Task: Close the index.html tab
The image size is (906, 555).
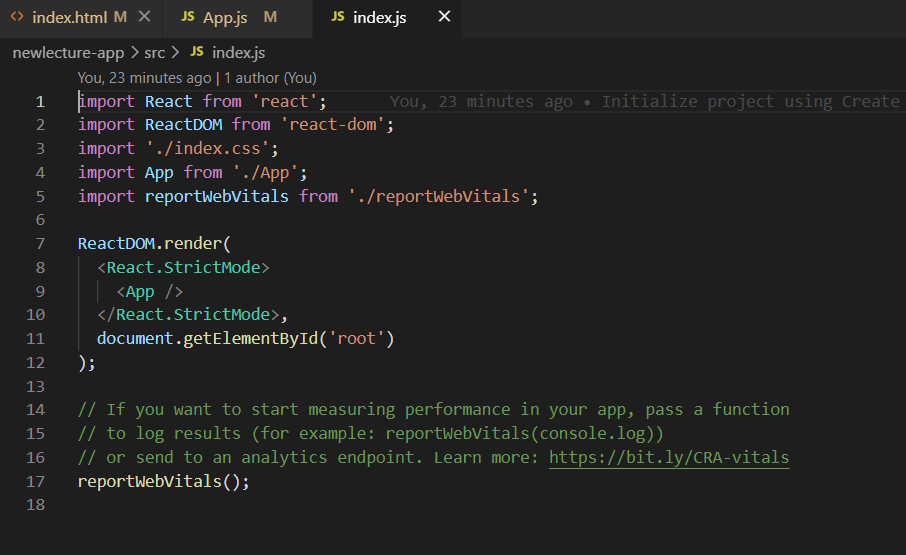Action: click(x=144, y=17)
